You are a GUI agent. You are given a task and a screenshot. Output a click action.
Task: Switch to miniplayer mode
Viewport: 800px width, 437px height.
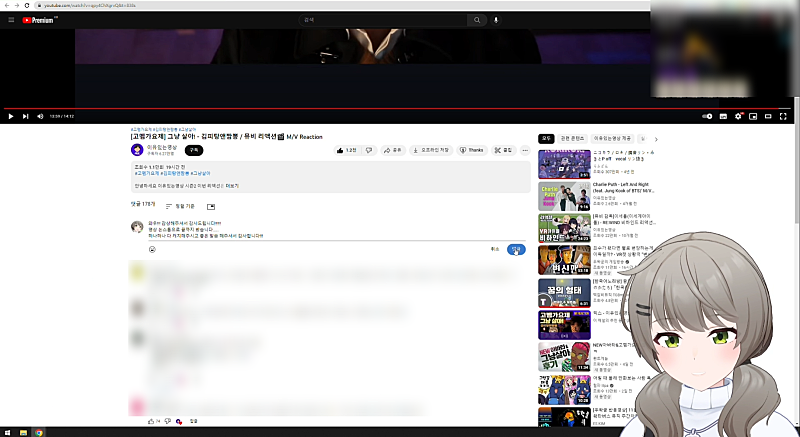(753, 116)
